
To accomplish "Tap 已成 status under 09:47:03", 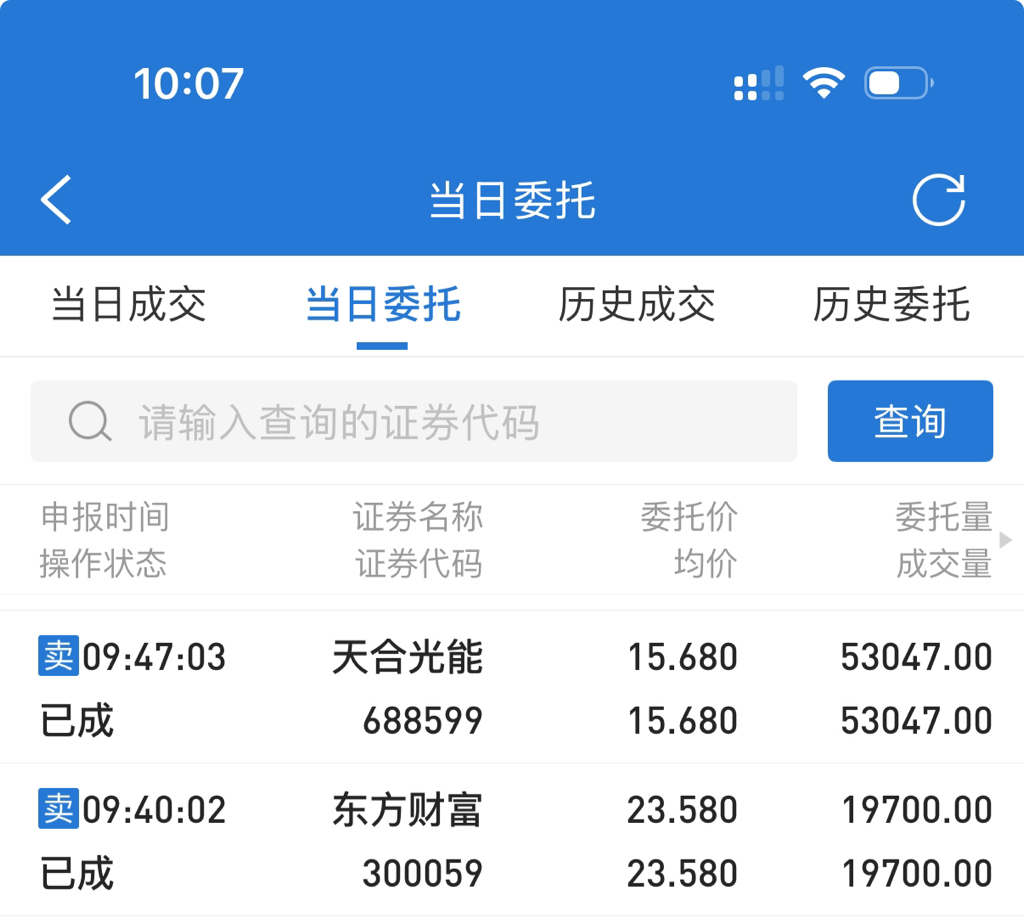I will coord(77,721).
